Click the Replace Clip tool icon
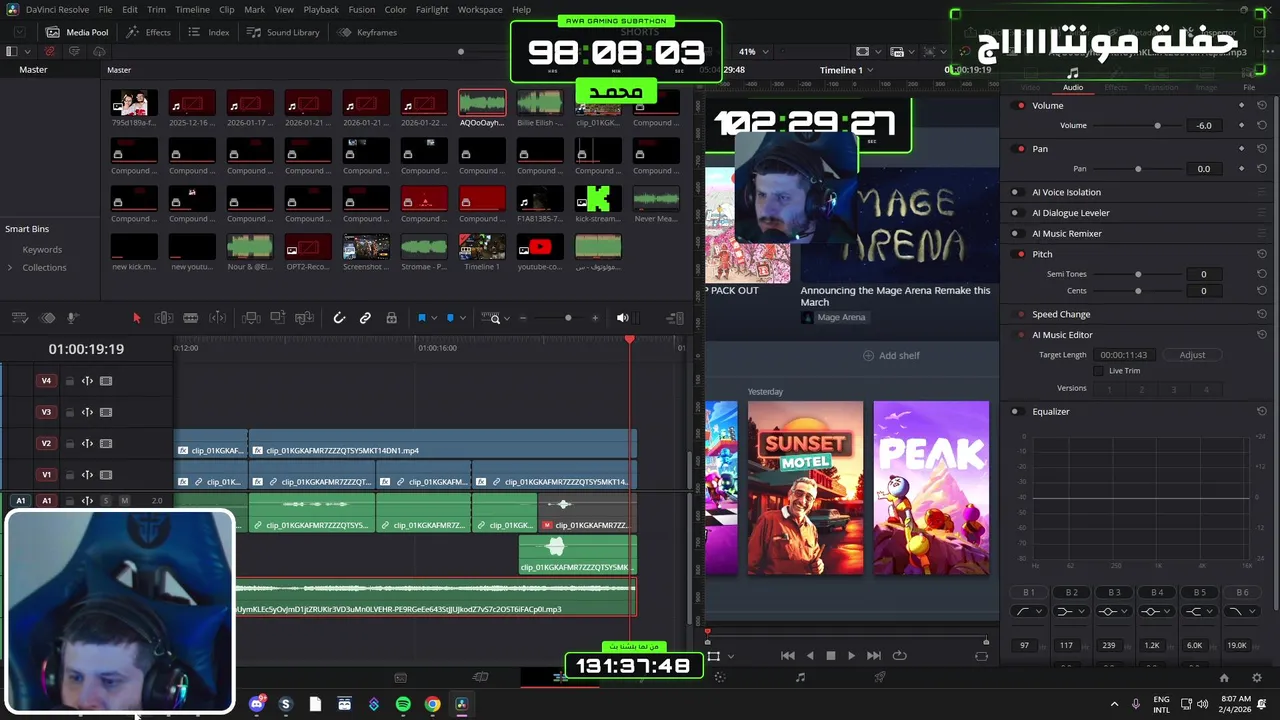1280x720 pixels. [x=305, y=318]
